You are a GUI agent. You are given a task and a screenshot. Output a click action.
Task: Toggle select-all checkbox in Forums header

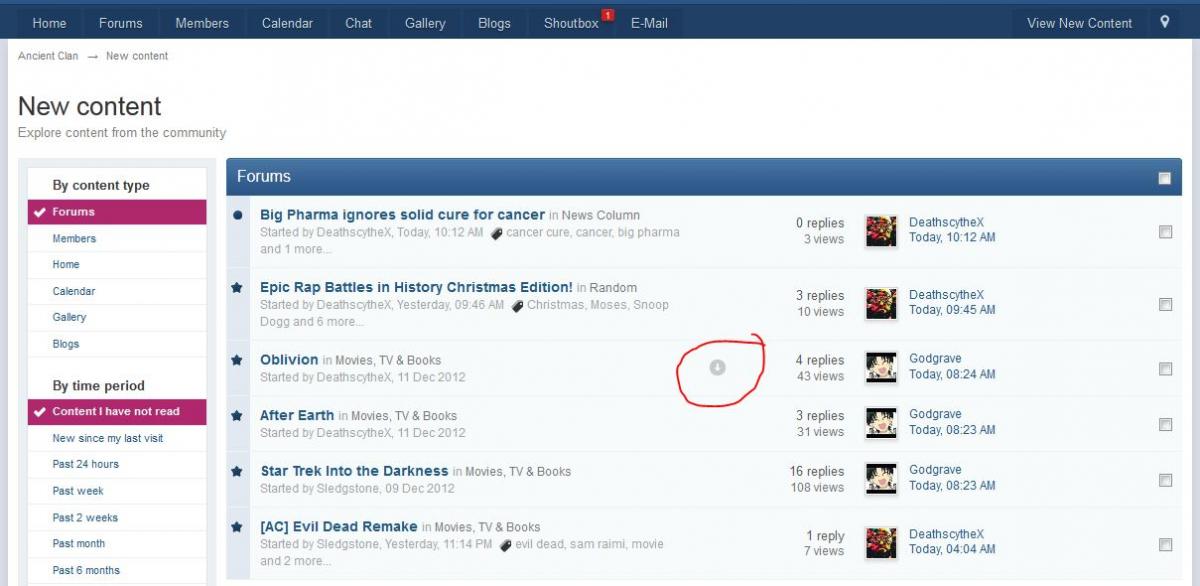coord(1164,178)
